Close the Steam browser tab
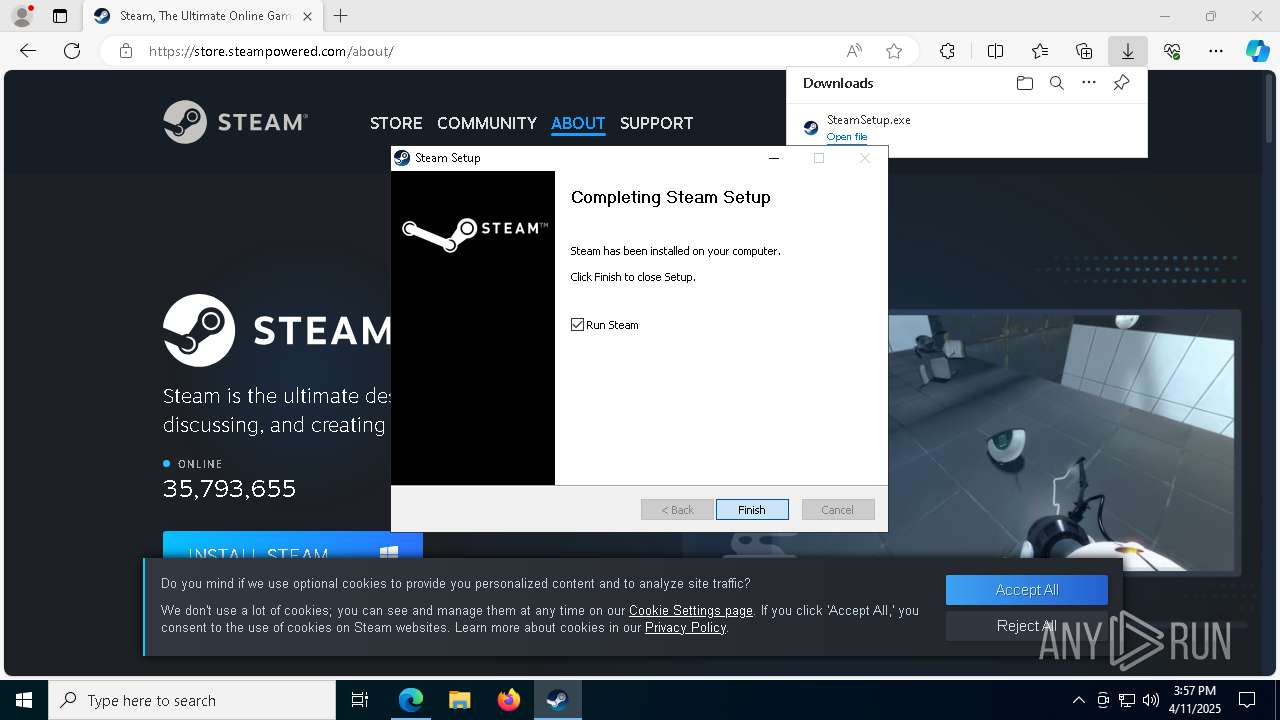This screenshot has width=1280, height=720. click(x=307, y=16)
